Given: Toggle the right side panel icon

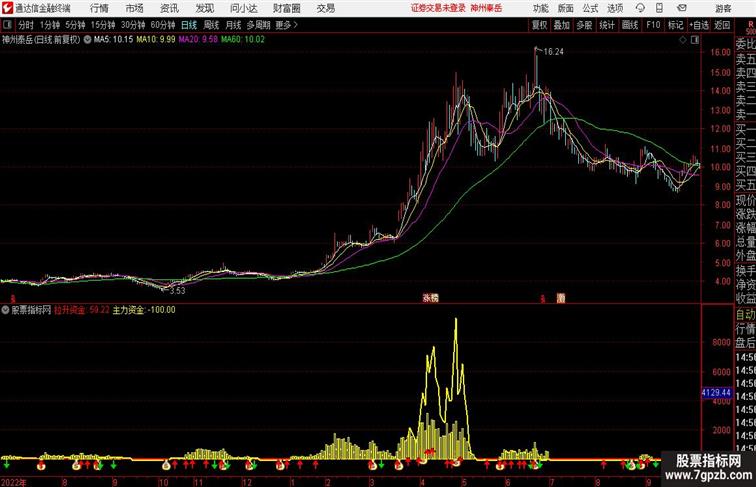Looking at the screenshot, I should point(695,40).
